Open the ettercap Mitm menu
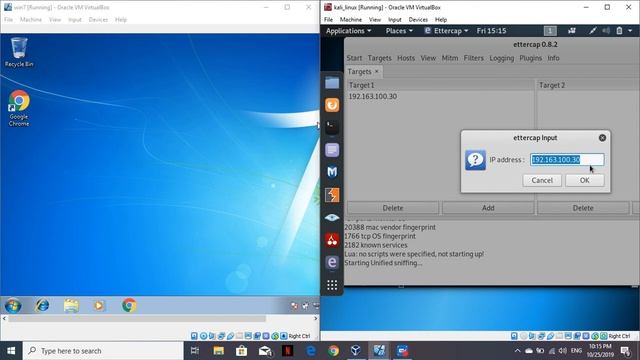The width and height of the screenshot is (640, 360). click(x=450, y=58)
